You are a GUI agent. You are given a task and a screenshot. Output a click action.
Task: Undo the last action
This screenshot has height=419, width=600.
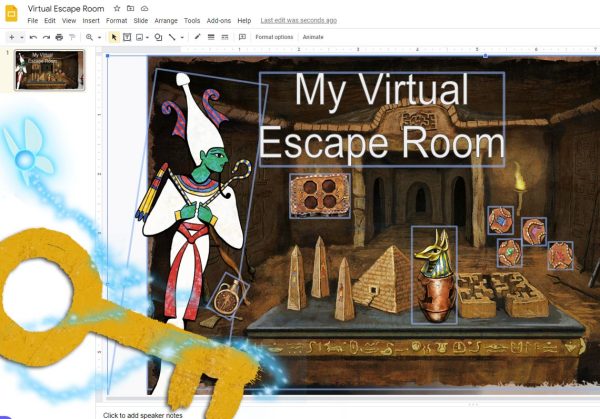point(33,37)
